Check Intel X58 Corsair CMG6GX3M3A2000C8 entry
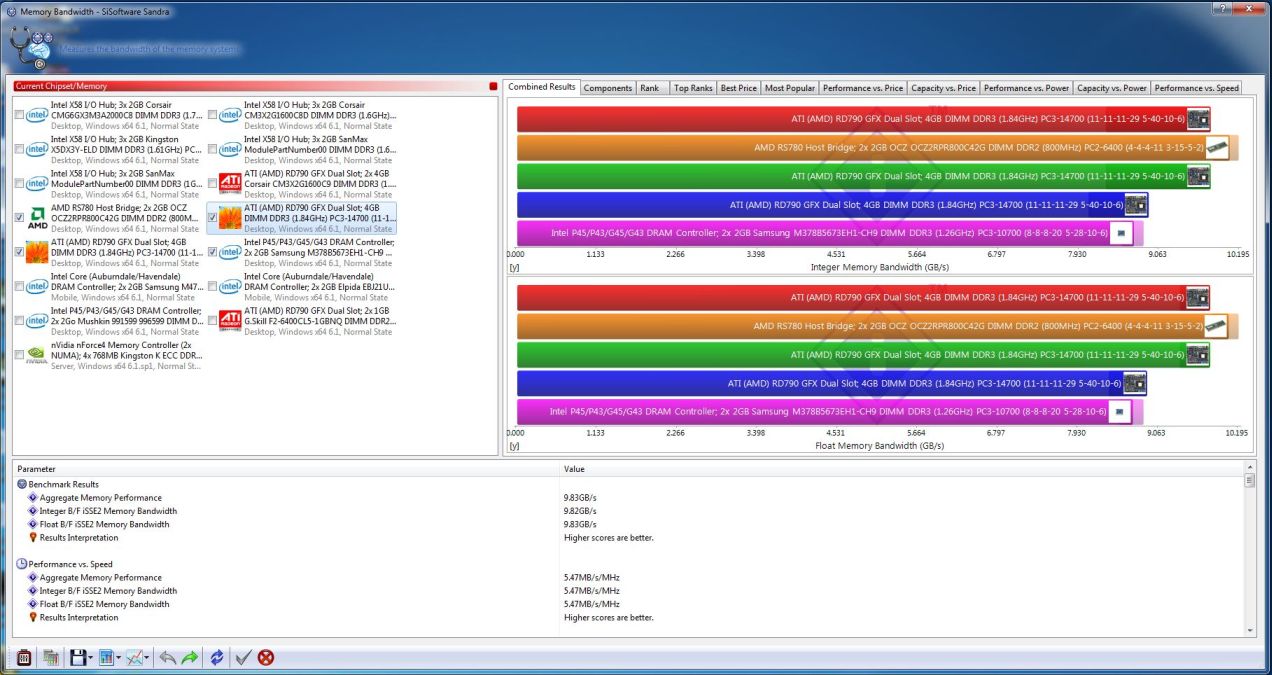This screenshot has height=675, width=1272. 20,114
